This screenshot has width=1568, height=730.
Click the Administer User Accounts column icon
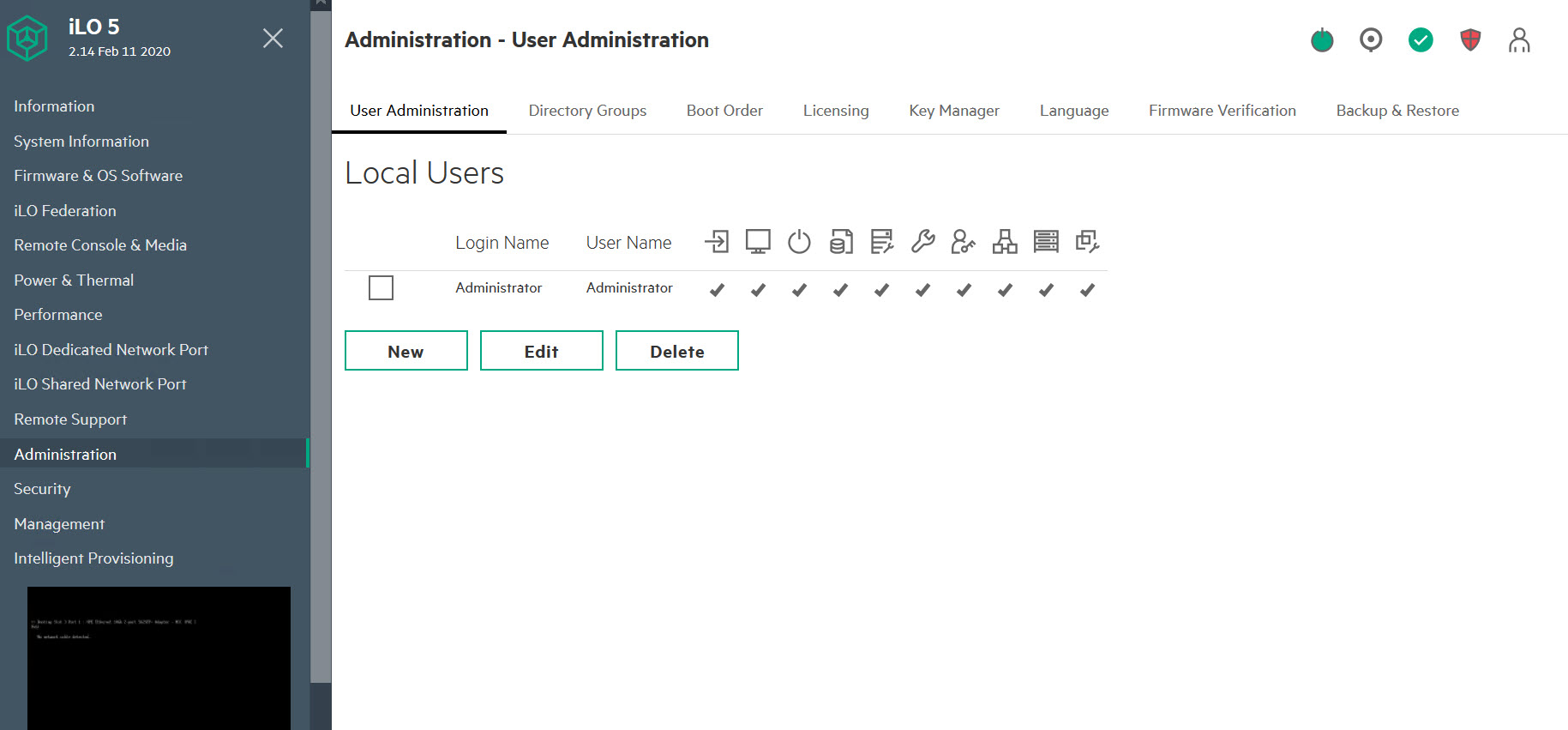(963, 242)
